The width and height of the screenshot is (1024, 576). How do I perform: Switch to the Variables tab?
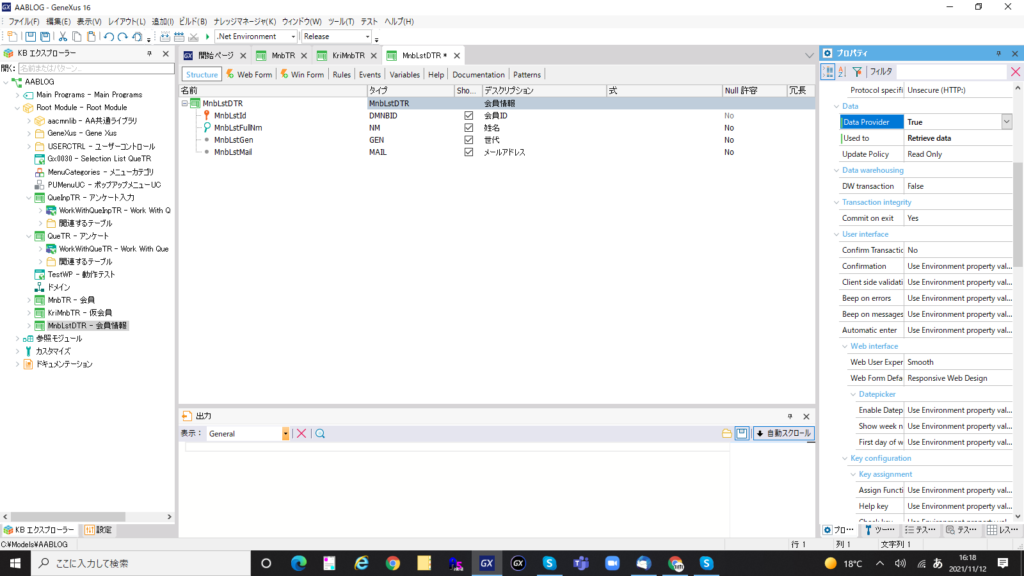404,74
